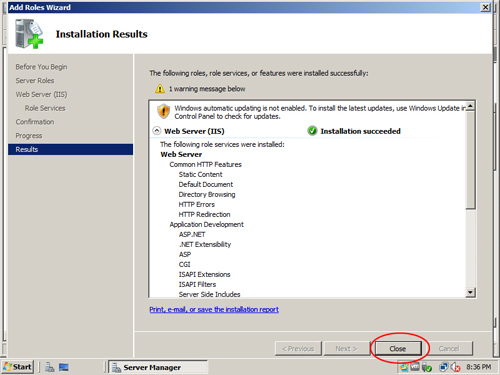Click the network connection tray icon
Image resolution: width=500 pixels, height=375 pixels.
point(444,367)
